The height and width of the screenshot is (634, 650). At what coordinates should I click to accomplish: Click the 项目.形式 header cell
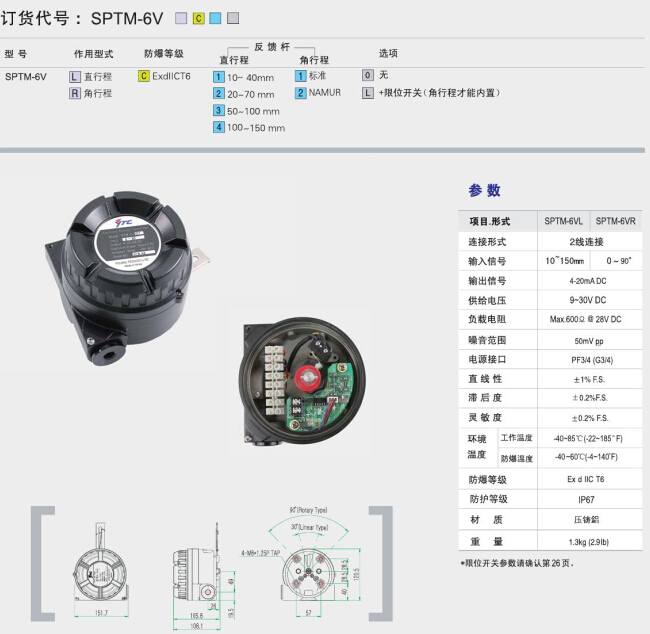490,221
